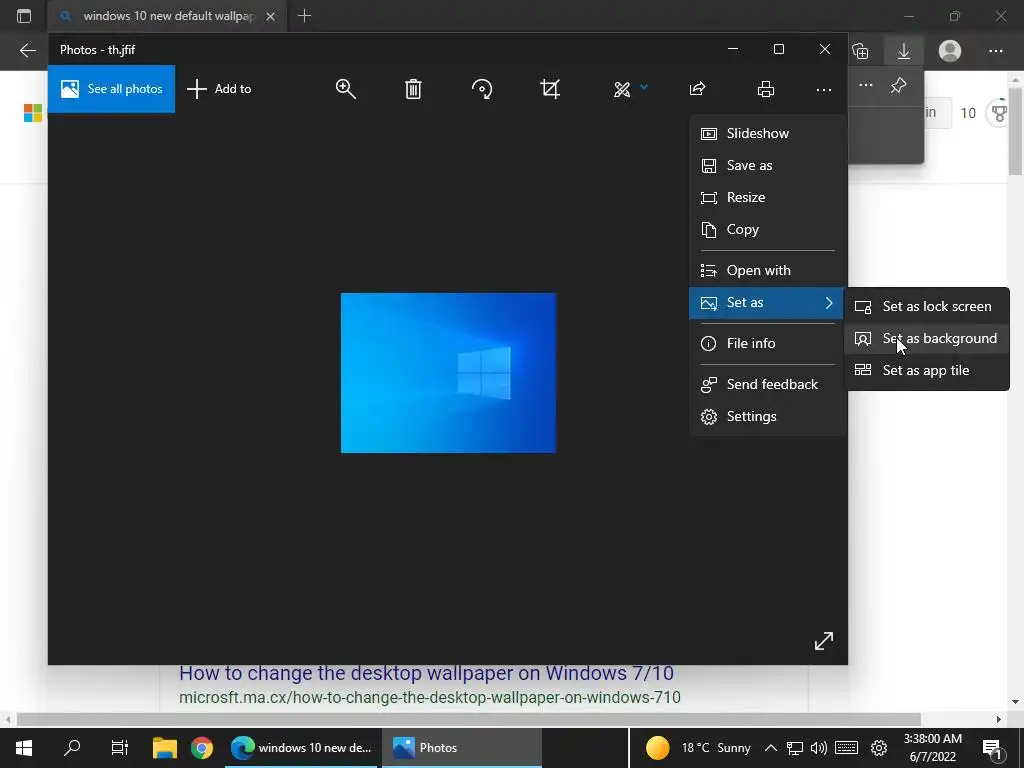Open Edge Settings and more dots

(995, 51)
